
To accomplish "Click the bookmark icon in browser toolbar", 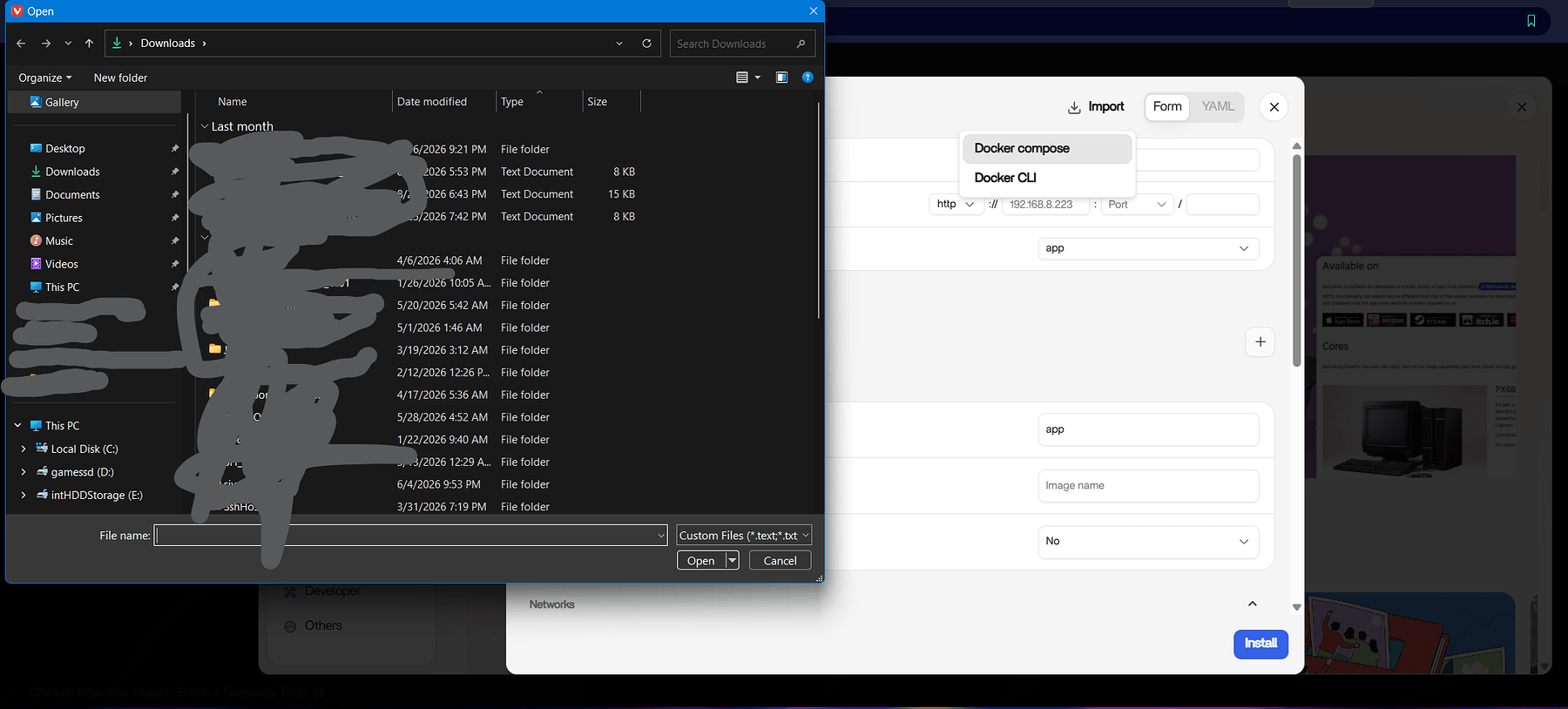I will coord(1531,21).
